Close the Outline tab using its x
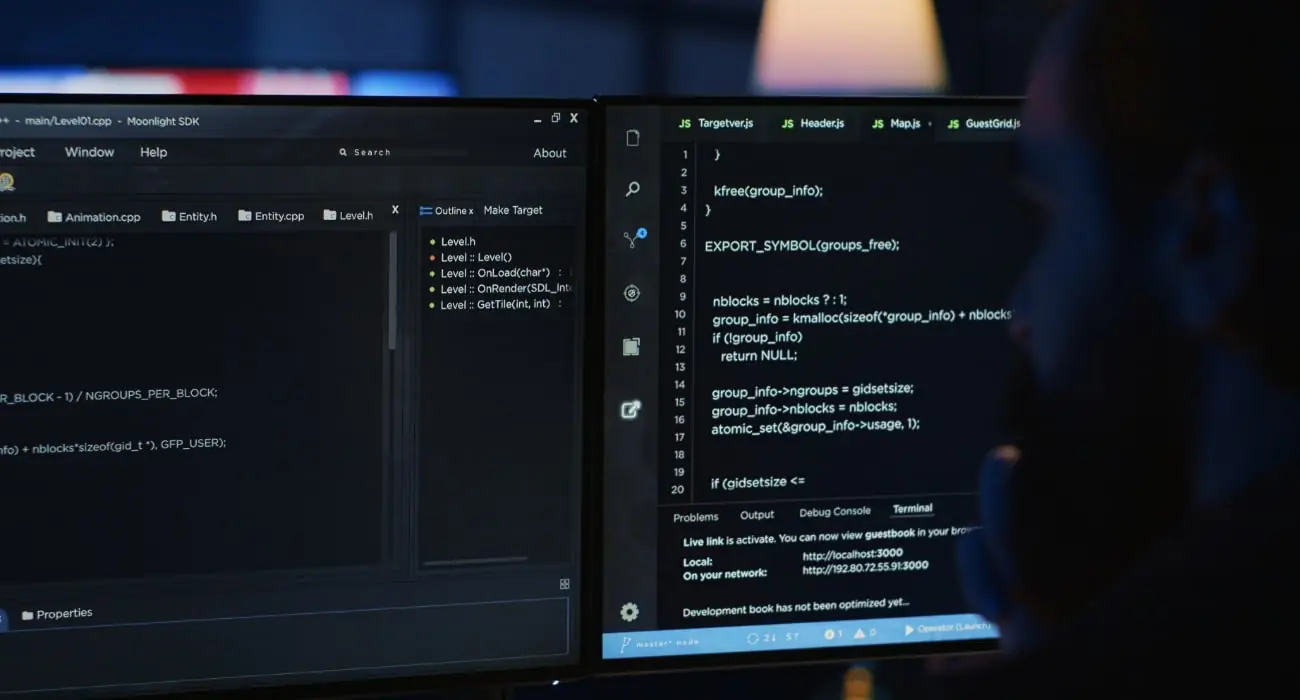The image size is (1300, 700). coord(470,212)
